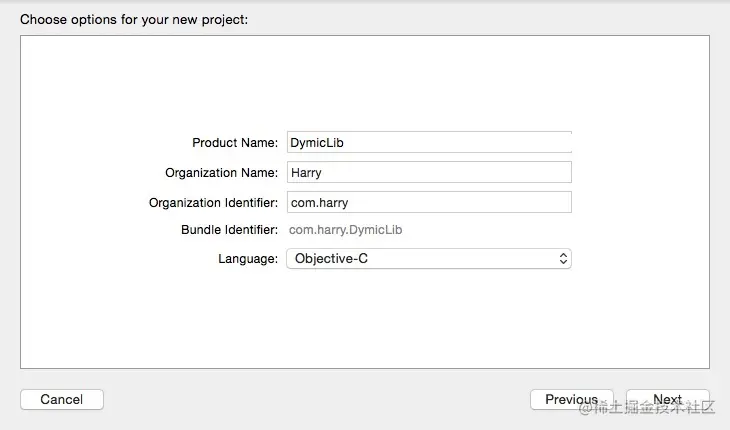
Task: Proceed by pressing the Next button
Action: click(667, 399)
